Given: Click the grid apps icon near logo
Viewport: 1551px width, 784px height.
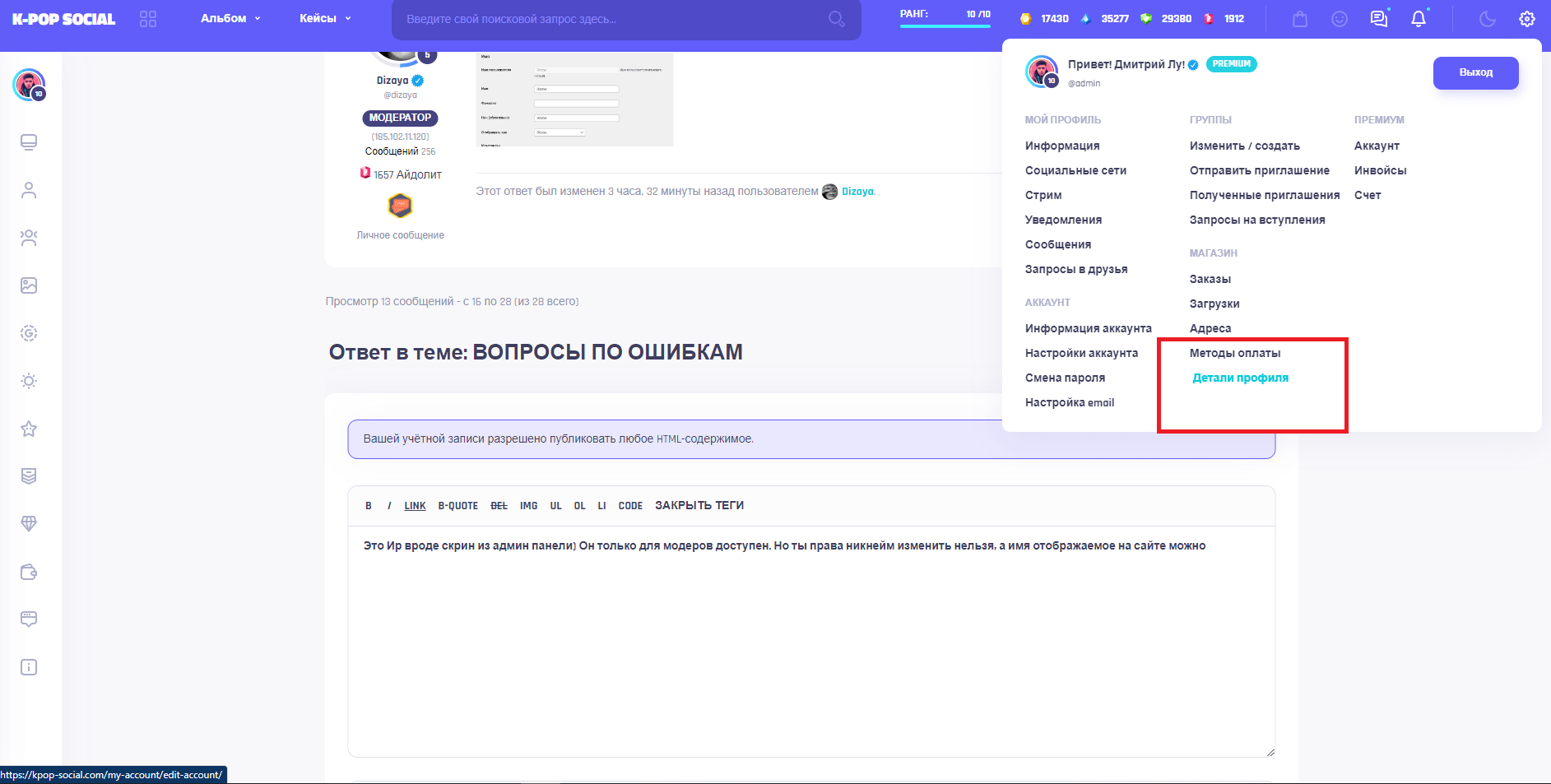Looking at the screenshot, I should pos(148,19).
